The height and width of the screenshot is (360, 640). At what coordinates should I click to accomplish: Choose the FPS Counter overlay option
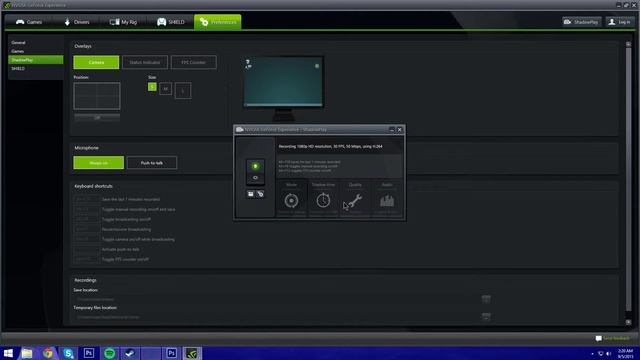(x=193, y=62)
